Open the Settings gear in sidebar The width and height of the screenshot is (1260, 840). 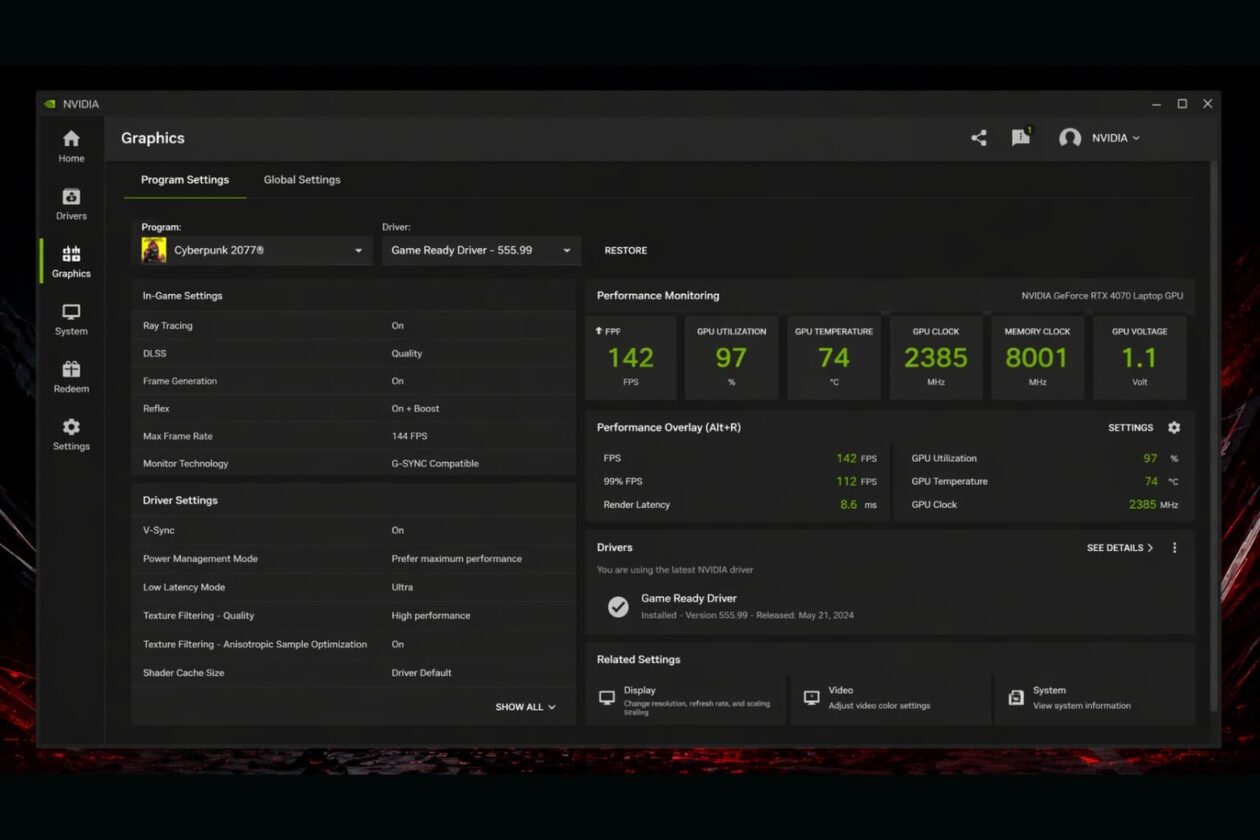71,427
